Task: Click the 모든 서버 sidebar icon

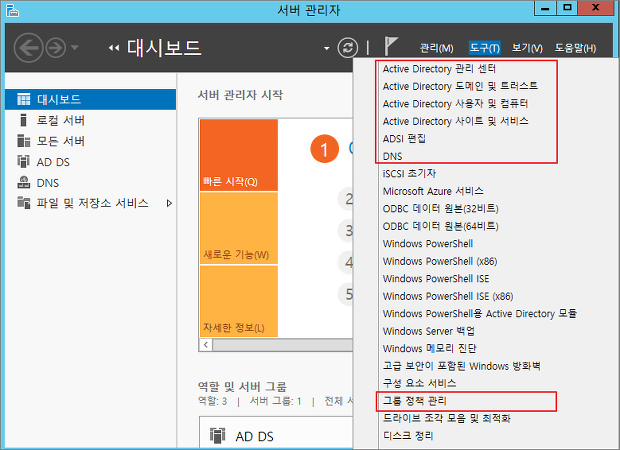Action: (x=24, y=141)
